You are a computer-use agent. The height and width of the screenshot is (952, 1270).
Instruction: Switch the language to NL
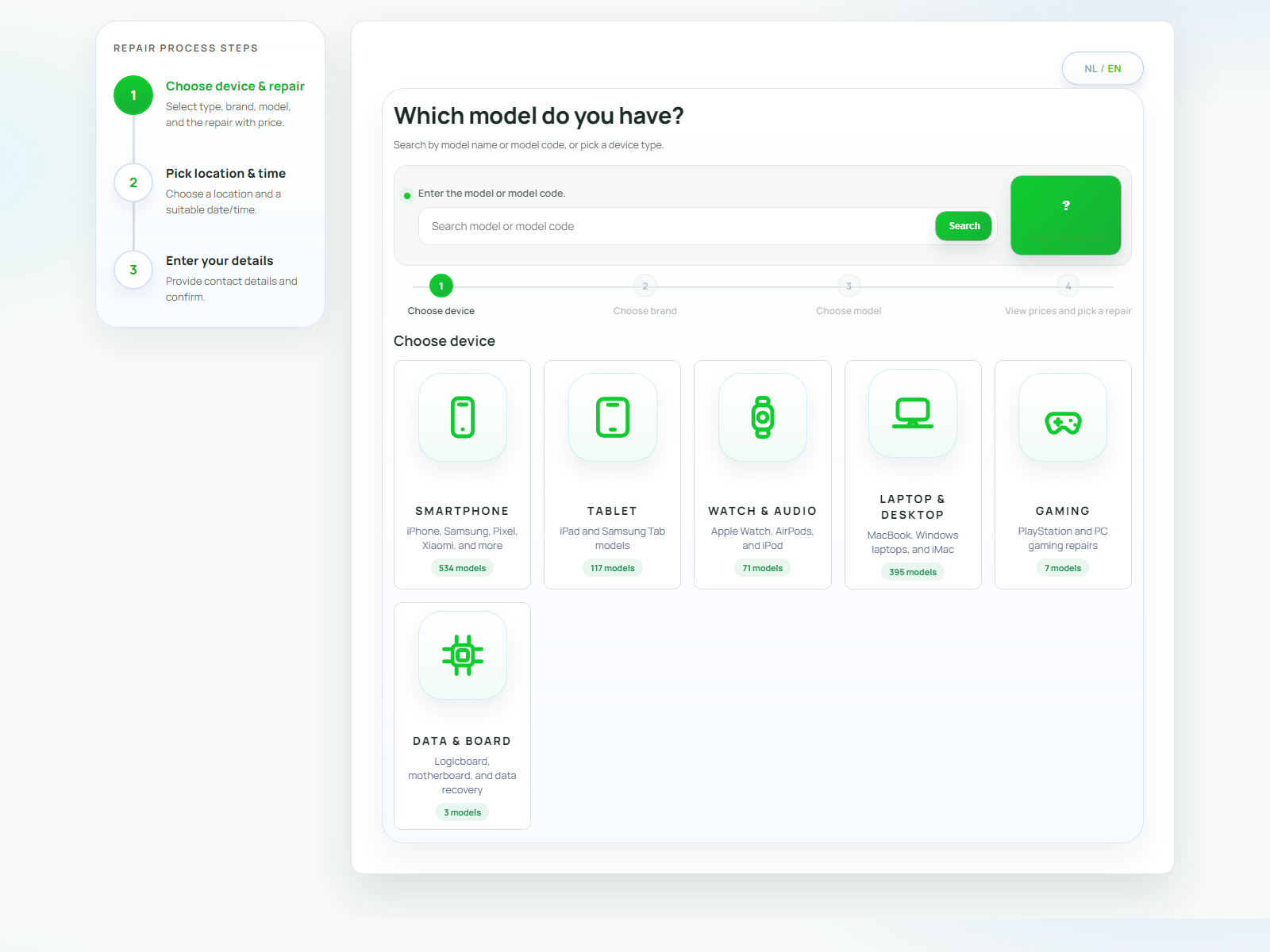point(1091,68)
